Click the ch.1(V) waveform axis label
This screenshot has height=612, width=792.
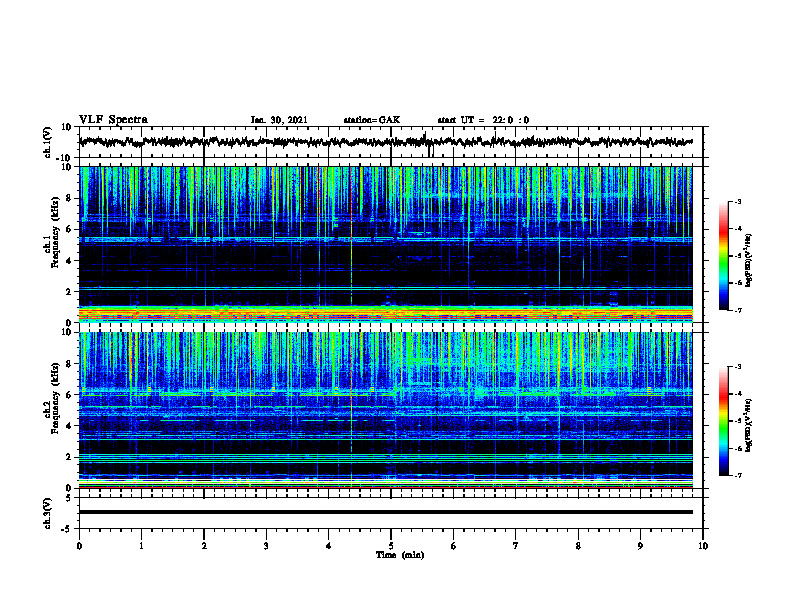click(x=48, y=142)
